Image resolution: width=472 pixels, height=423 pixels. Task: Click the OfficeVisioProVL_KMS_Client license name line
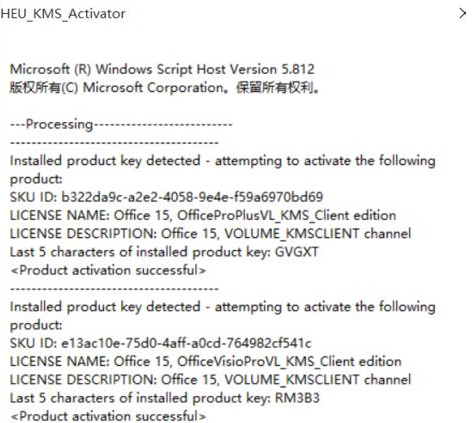click(206, 362)
